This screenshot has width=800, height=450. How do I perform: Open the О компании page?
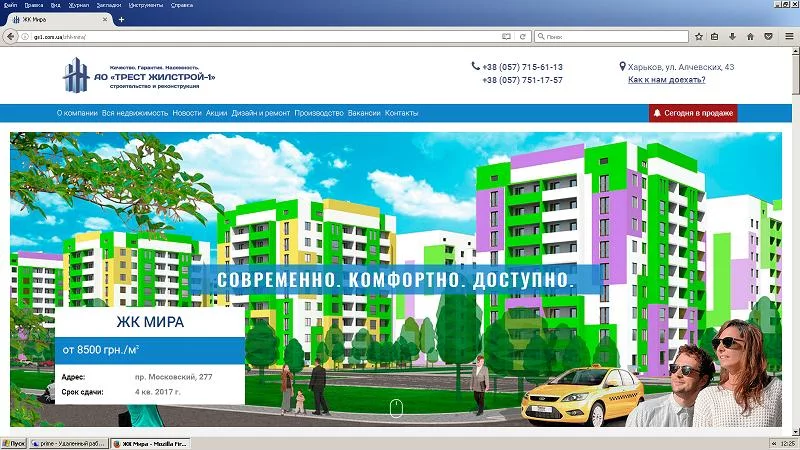click(x=77, y=113)
